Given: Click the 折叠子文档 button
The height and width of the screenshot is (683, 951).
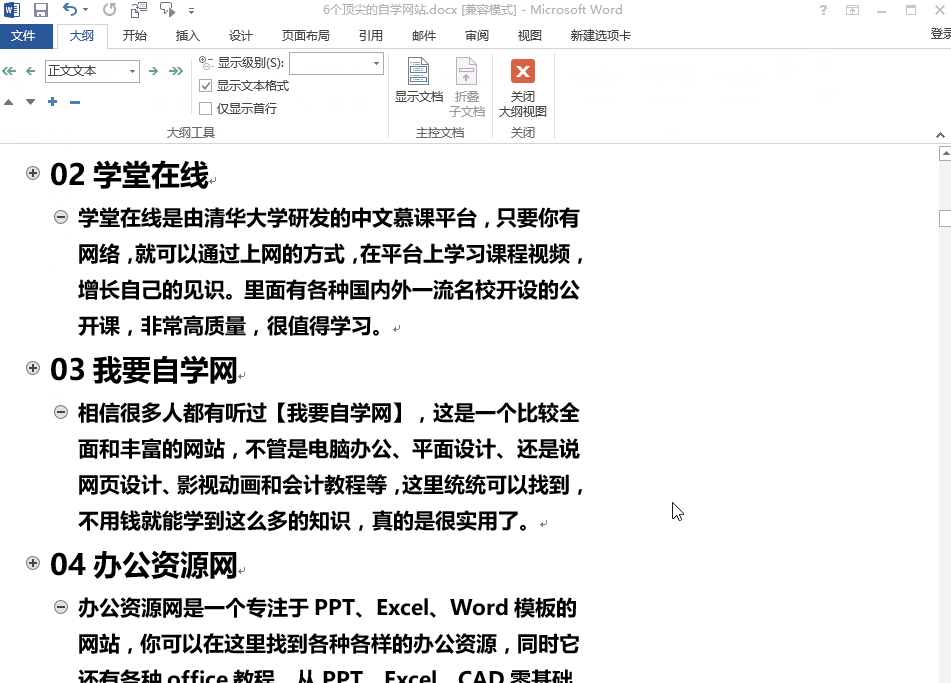Looking at the screenshot, I should tap(466, 87).
